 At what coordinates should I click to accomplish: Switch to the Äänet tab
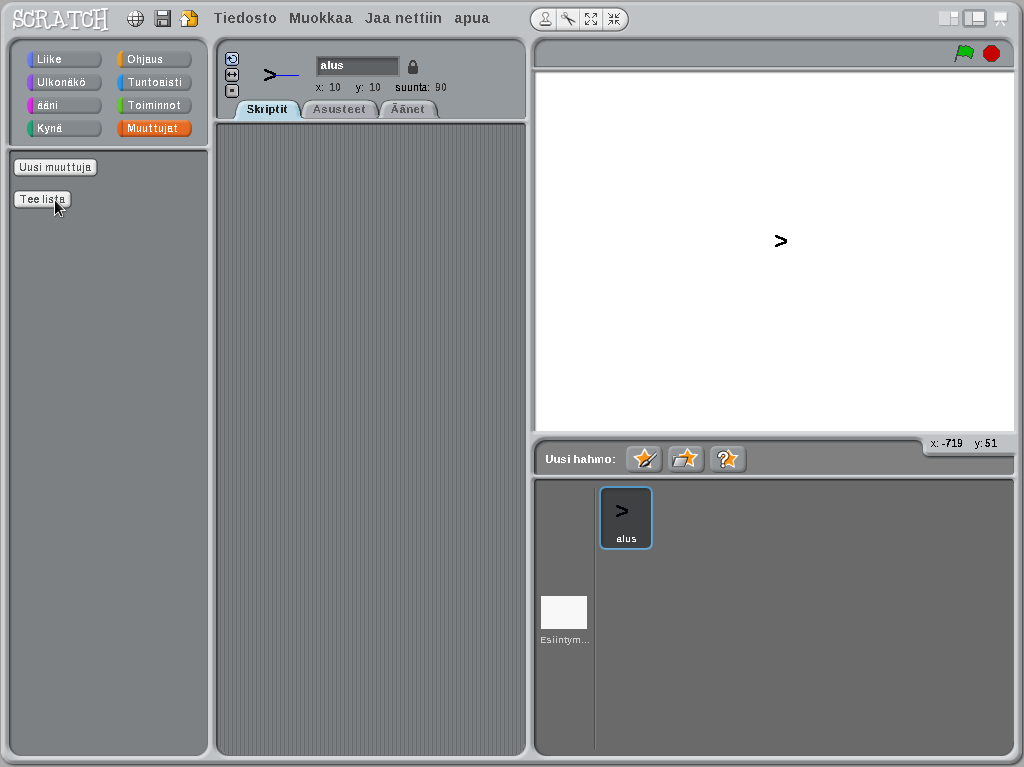tap(408, 109)
